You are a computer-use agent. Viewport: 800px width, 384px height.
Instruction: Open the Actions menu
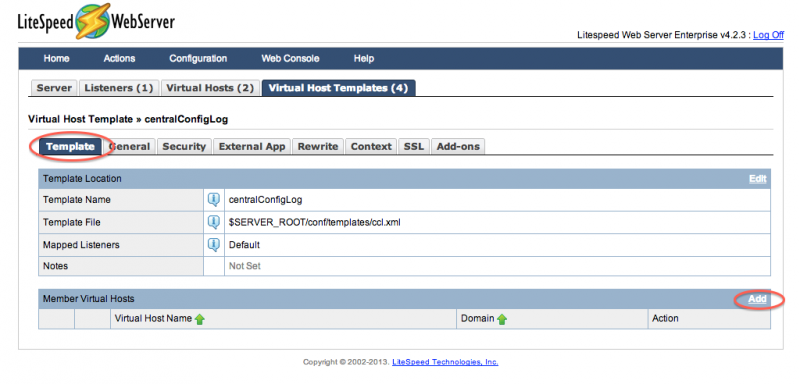click(119, 59)
